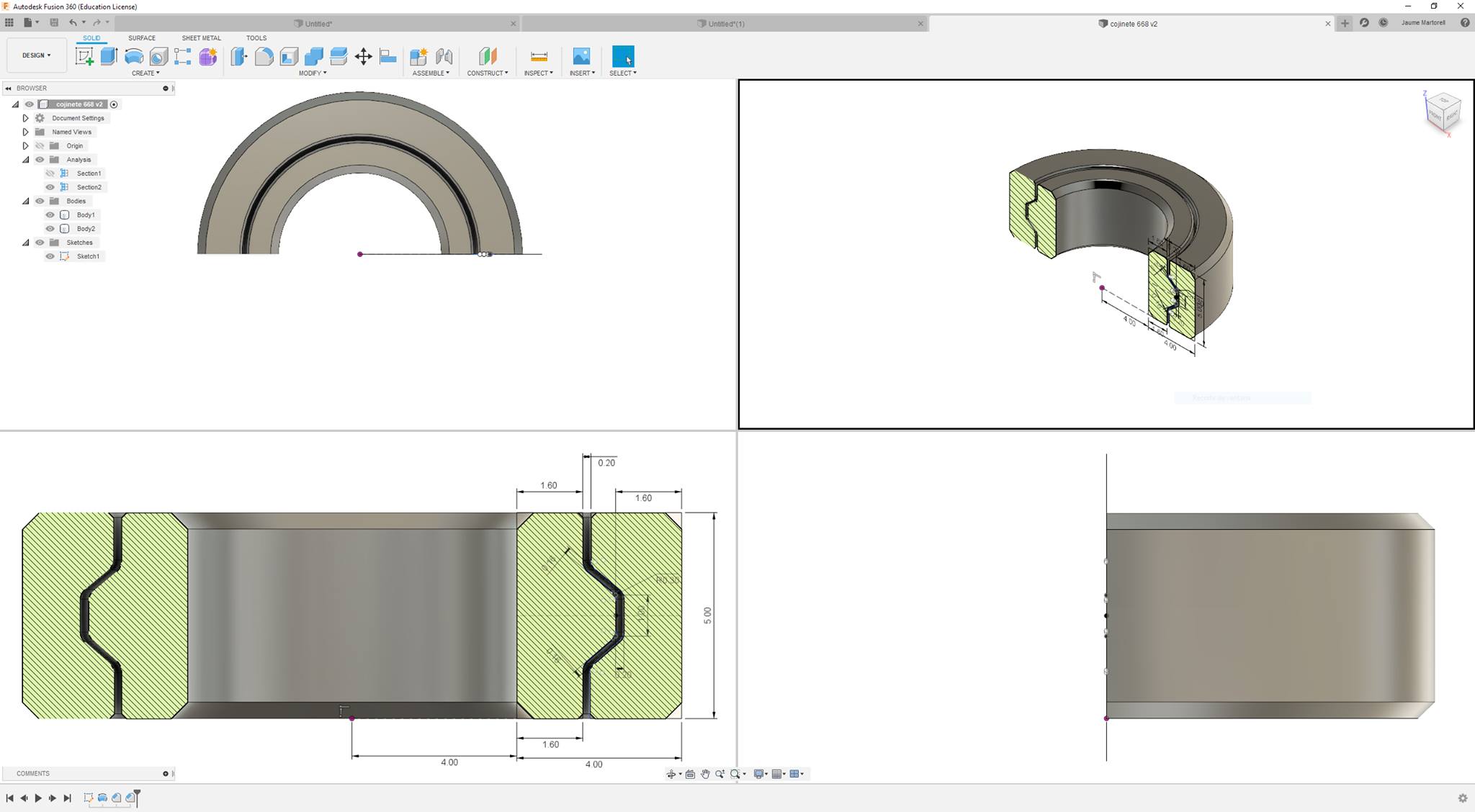Select the Hole tool

pos(158,56)
